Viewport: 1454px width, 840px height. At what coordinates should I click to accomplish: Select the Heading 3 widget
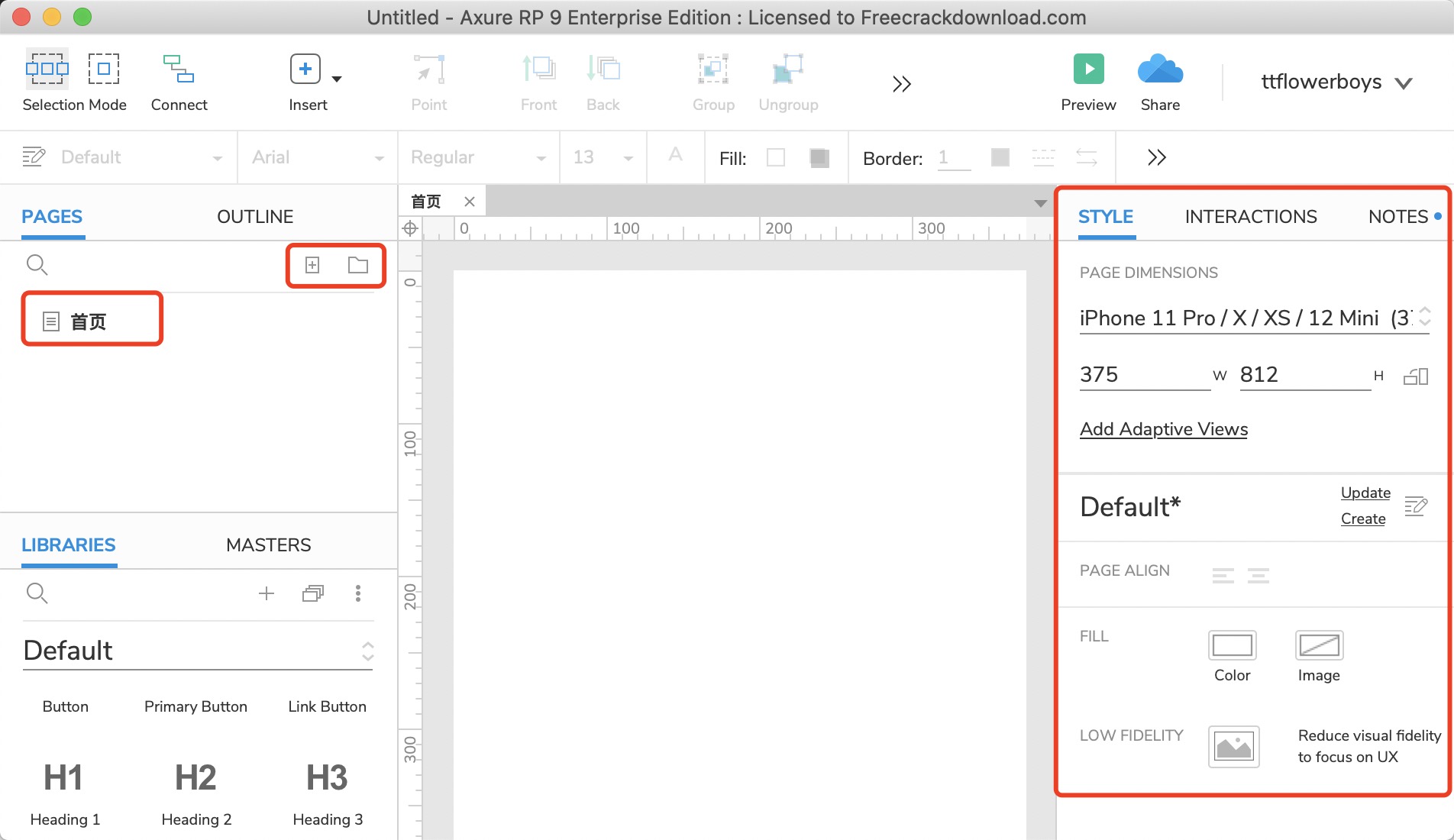pyautogui.click(x=328, y=794)
